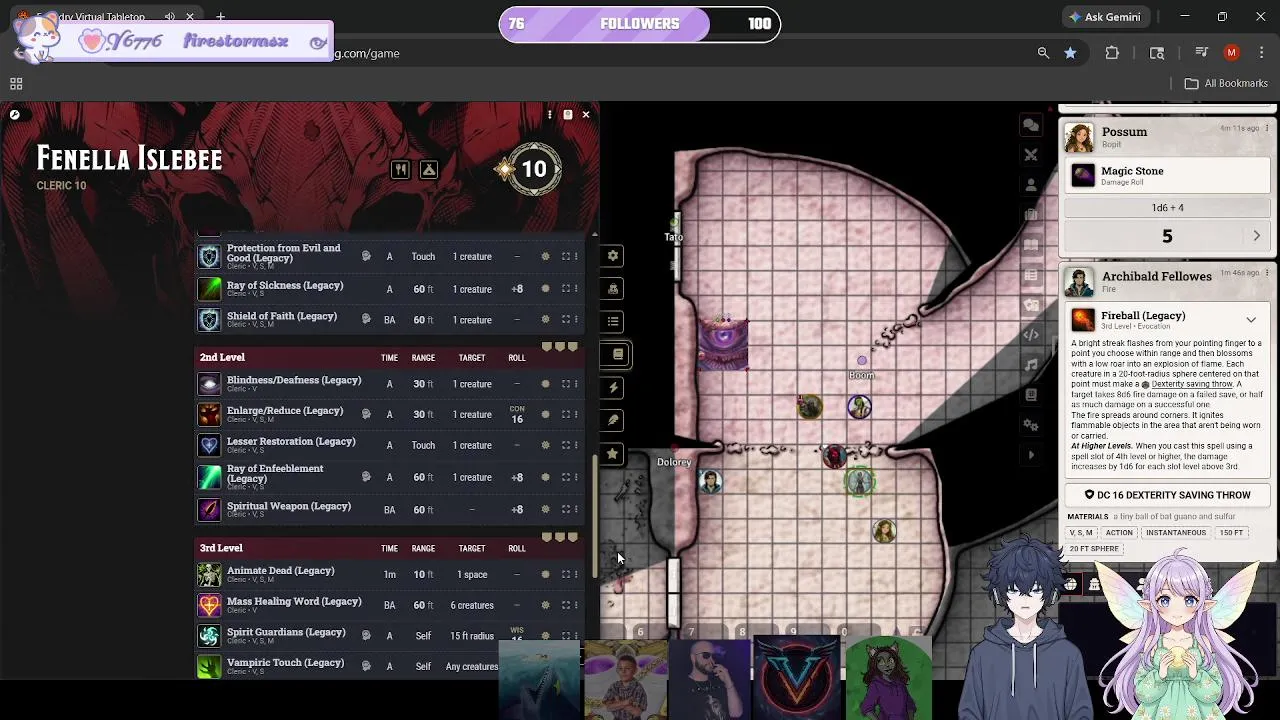Select the Inventory tab icon on sheet
Image resolution: width=1280 pixels, height=720 pixels.
pyautogui.click(x=613, y=289)
